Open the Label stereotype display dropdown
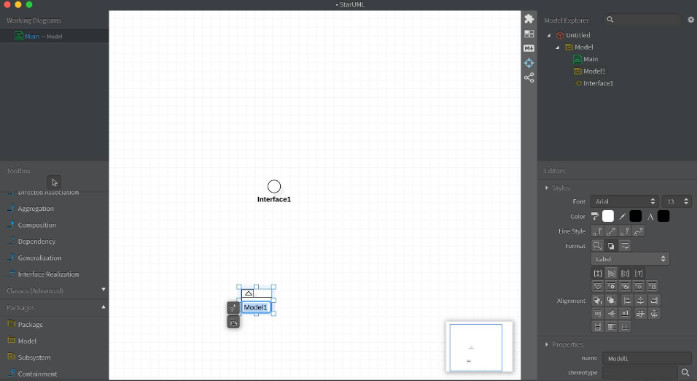The width and height of the screenshot is (697, 381). 630,259
